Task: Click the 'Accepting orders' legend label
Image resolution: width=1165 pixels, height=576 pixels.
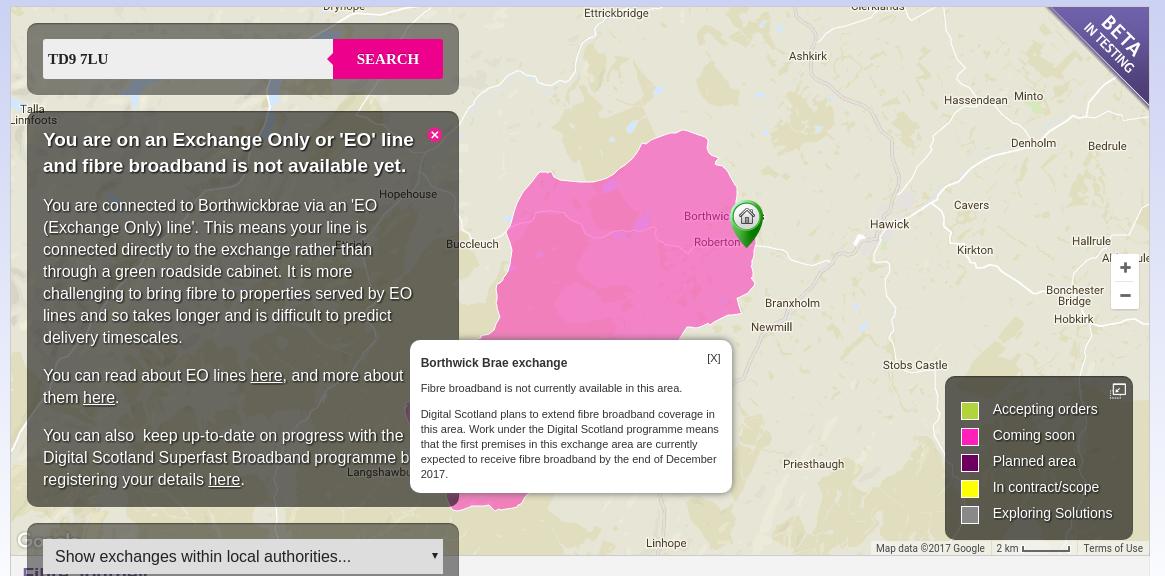Action: tap(1045, 410)
